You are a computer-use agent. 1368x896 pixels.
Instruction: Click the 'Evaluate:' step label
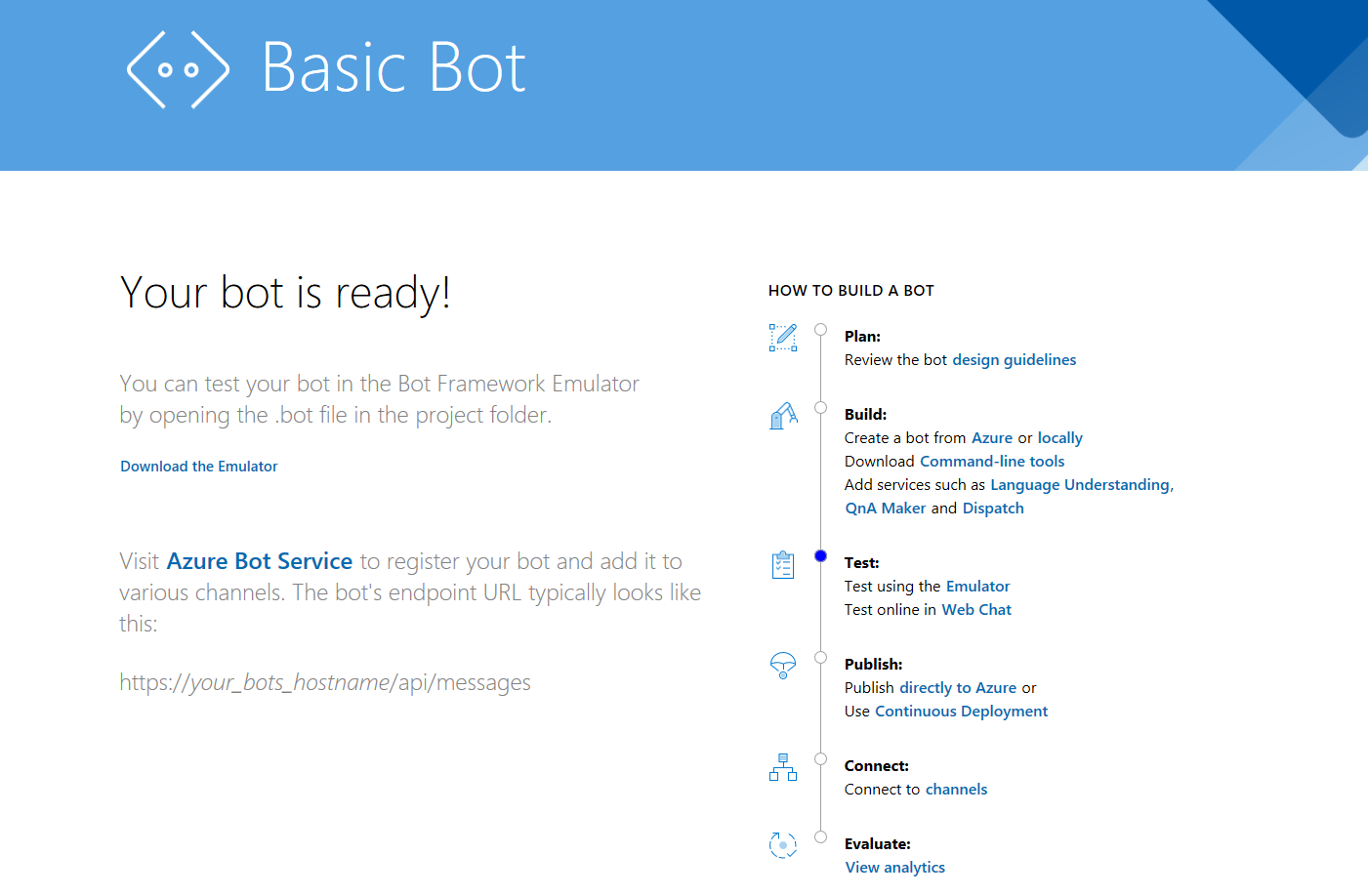pyautogui.click(x=878, y=844)
